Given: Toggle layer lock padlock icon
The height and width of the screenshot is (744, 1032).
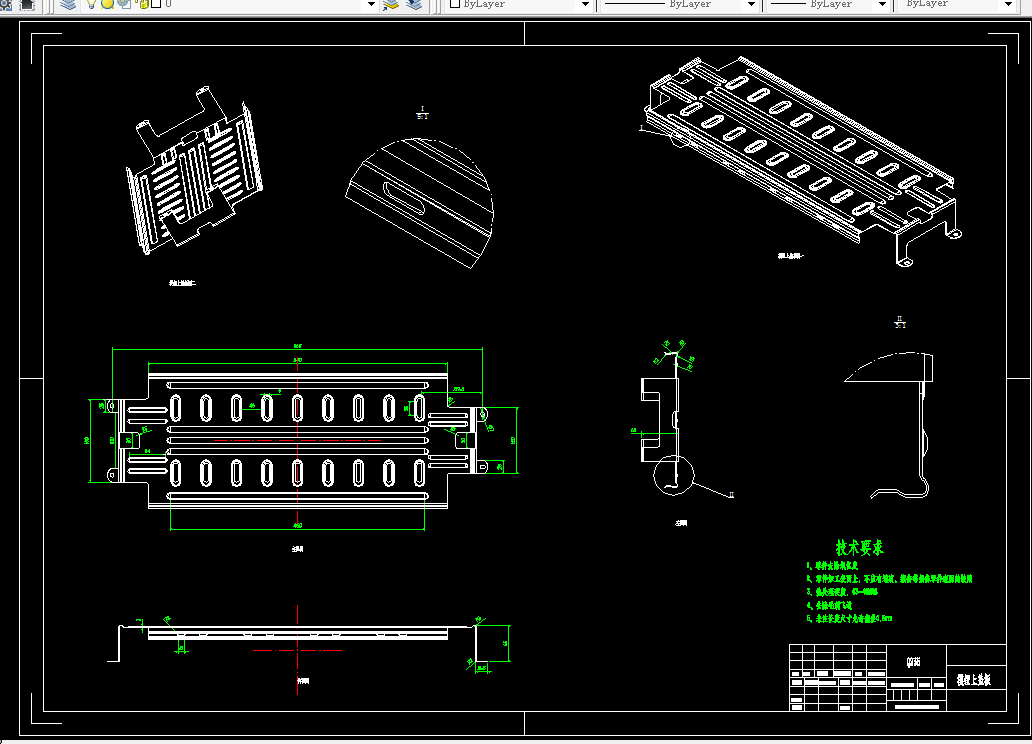Looking at the screenshot, I should pyautogui.click(x=142, y=4).
